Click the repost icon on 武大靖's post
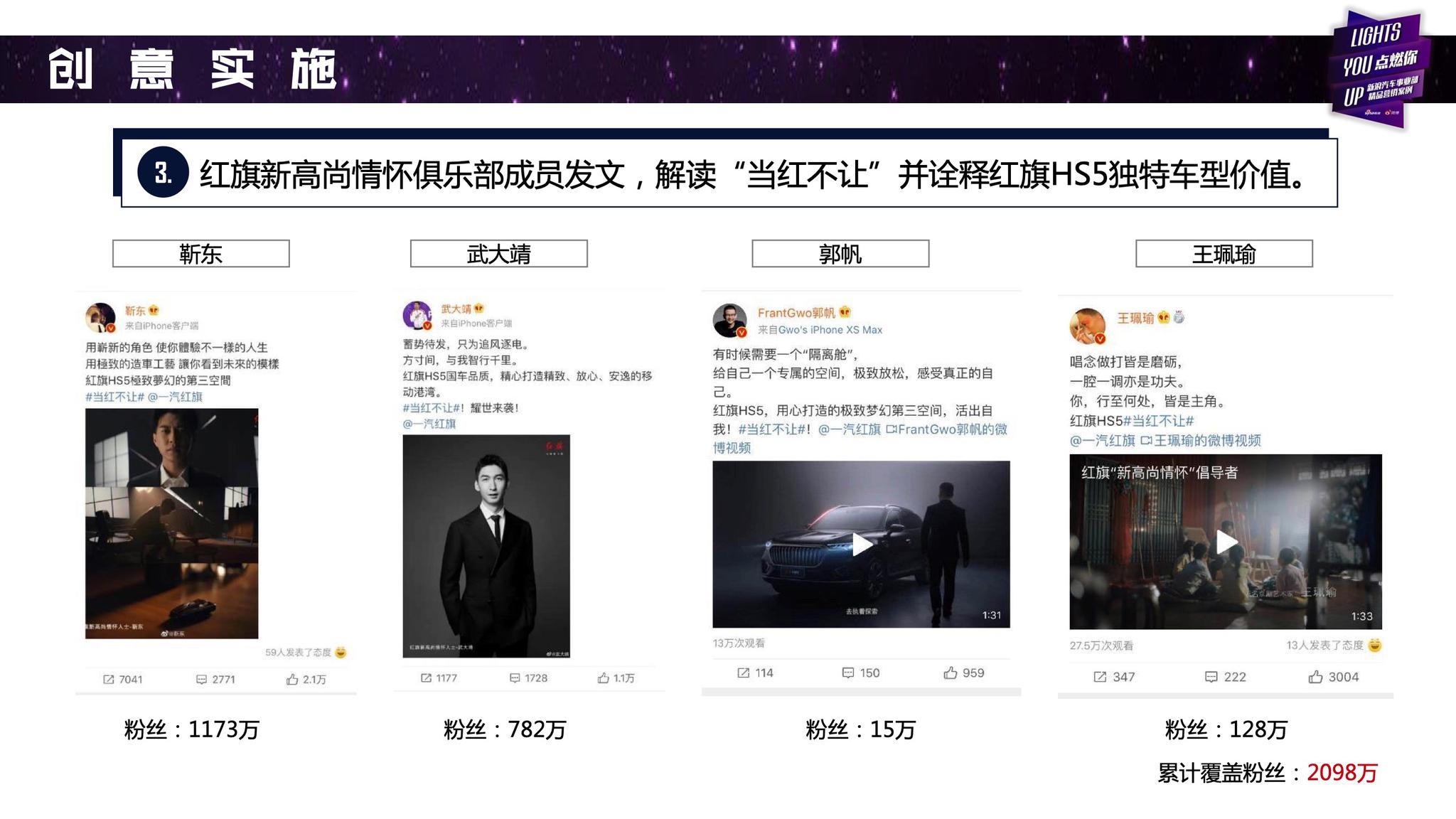This screenshot has height=819, width=1456. click(x=426, y=678)
